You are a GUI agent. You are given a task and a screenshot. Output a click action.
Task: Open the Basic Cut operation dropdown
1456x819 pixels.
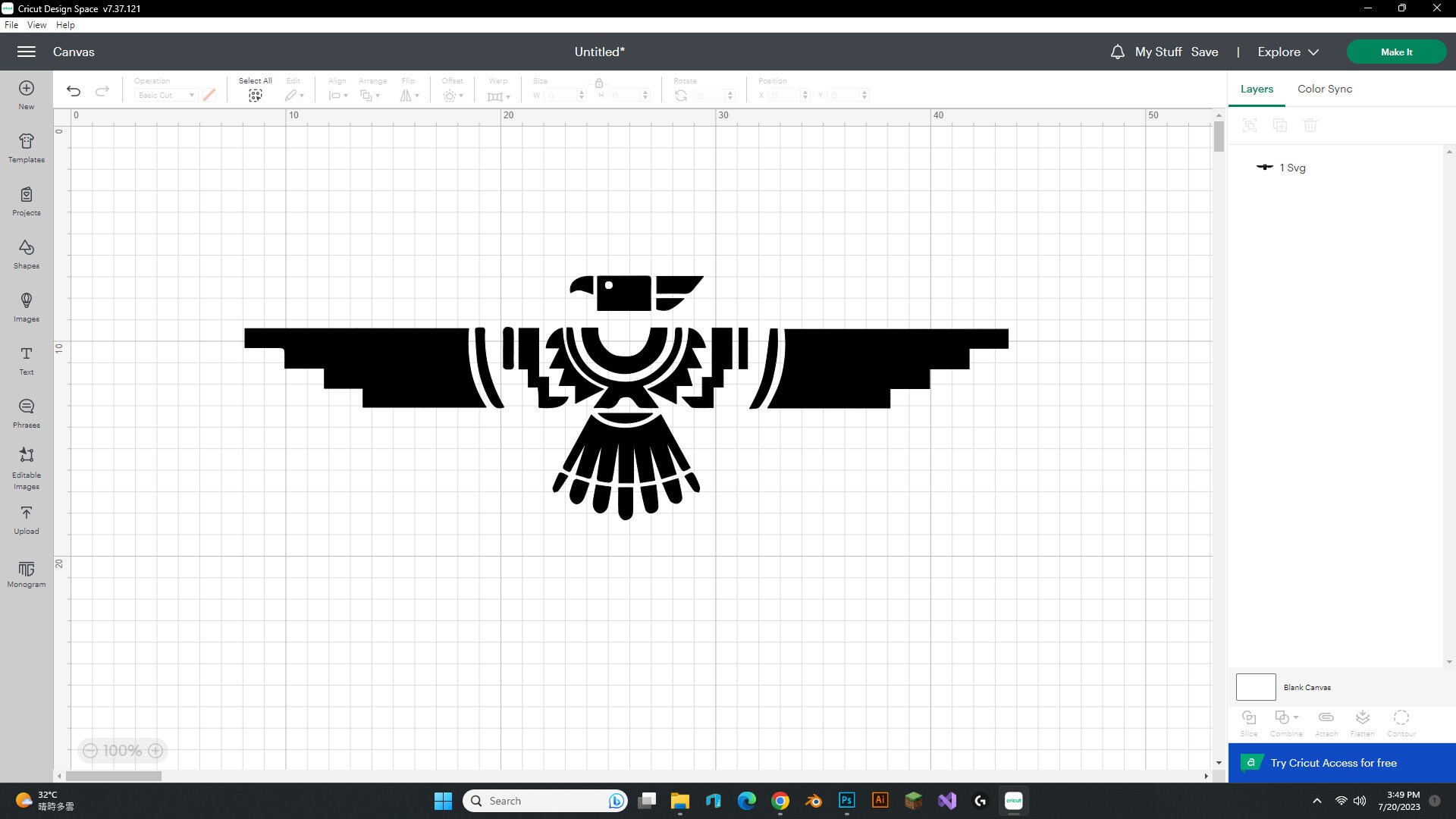pos(165,95)
